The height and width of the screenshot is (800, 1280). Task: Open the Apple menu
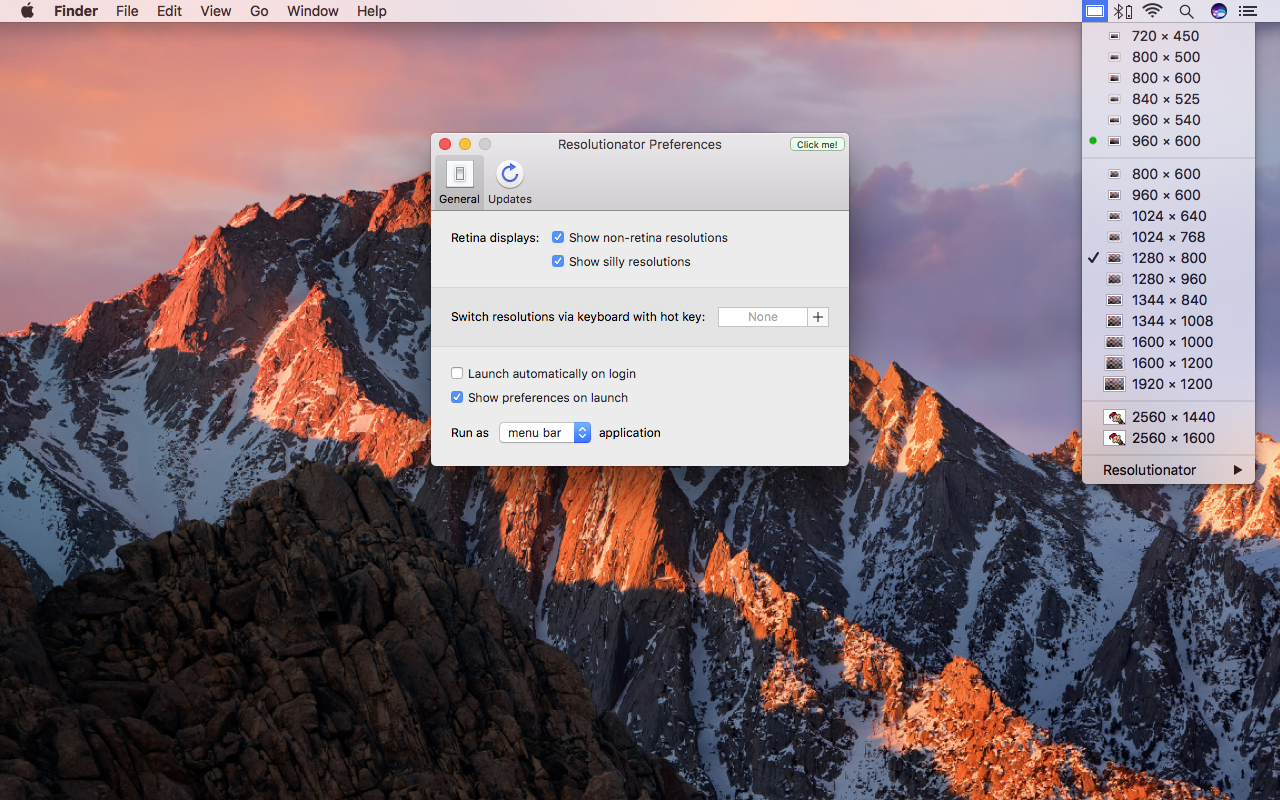(x=27, y=11)
